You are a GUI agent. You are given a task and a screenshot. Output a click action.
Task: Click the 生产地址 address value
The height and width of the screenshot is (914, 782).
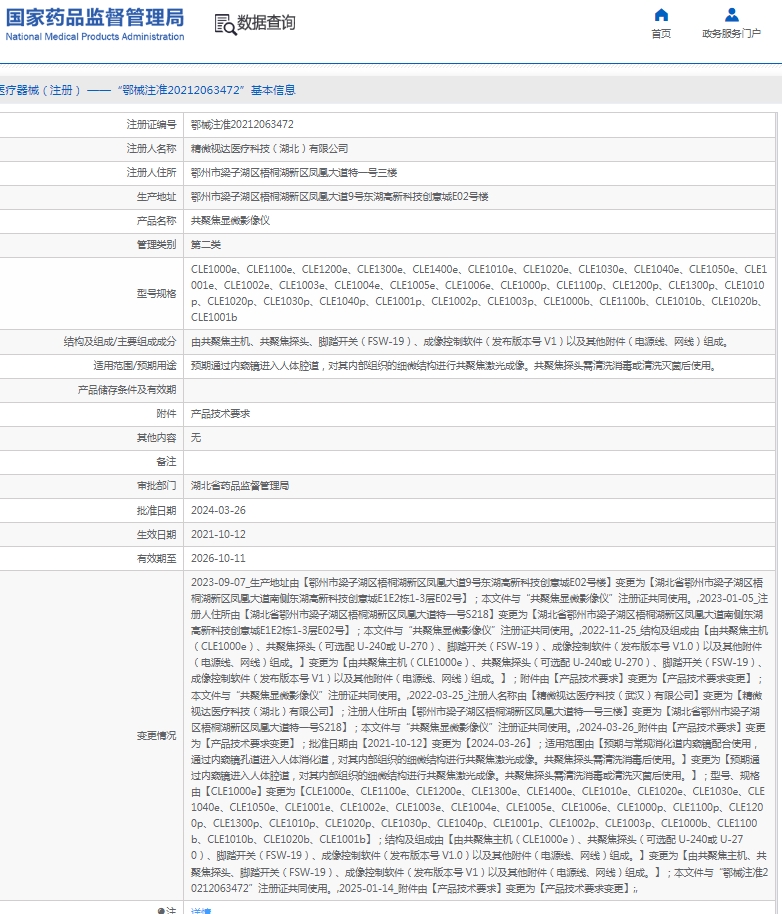click(x=340, y=196)
